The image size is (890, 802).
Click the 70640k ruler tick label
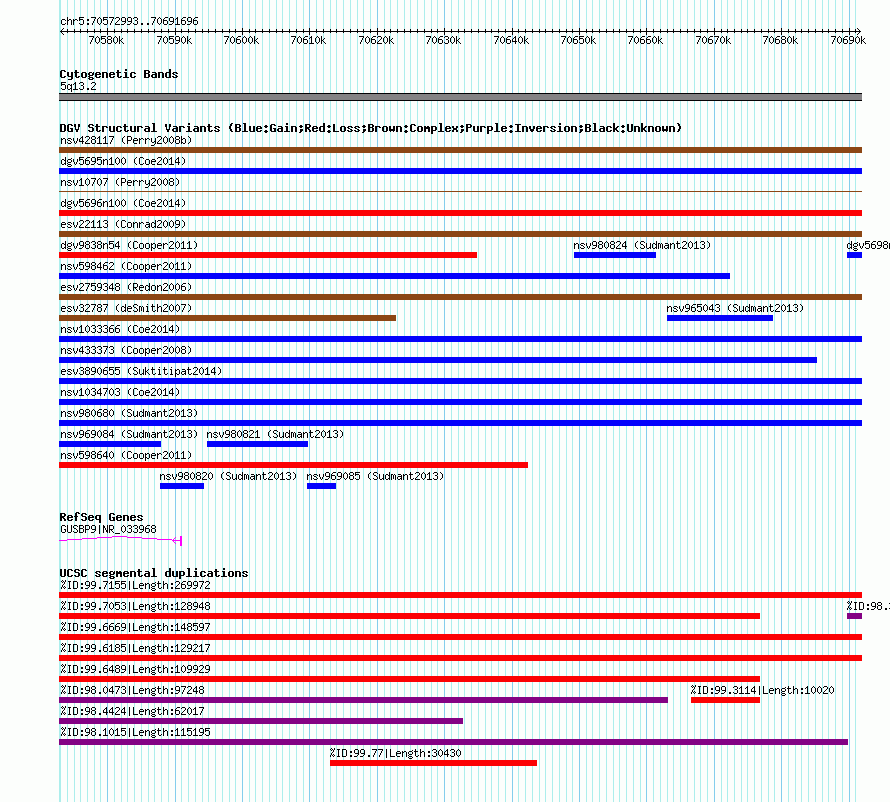coord(511,40)
